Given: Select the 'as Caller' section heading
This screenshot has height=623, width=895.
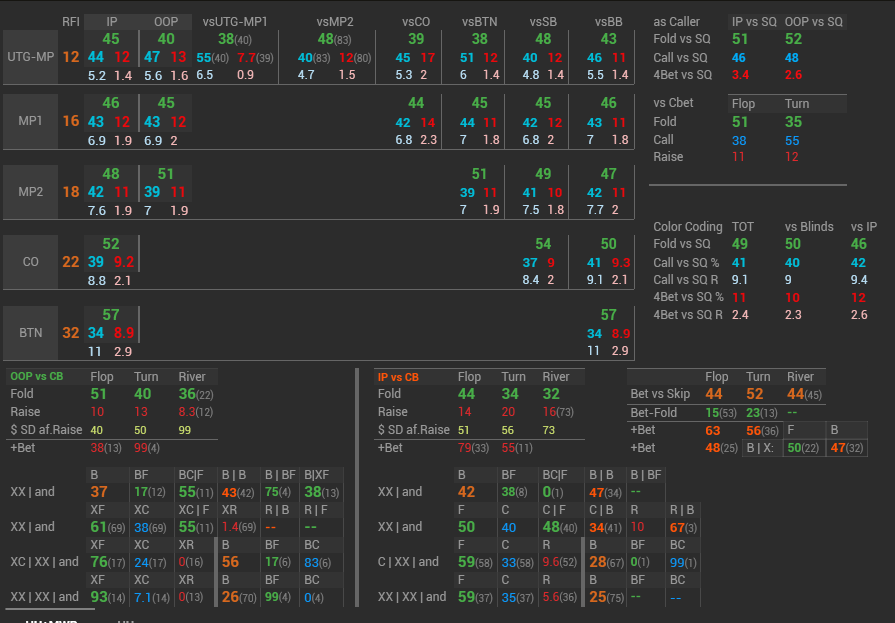Looking at the screenshot, I should [x=677, y=21].
